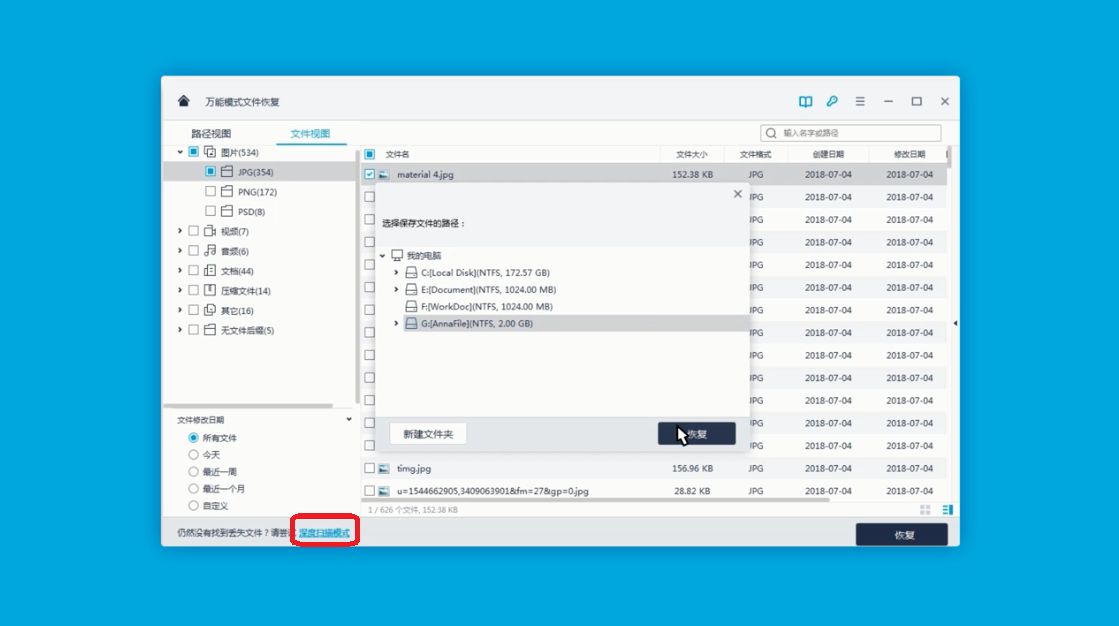Click the PSD(8) folder icon
The height and width of the screenshot is (626, 1119).
pos(227,211)
